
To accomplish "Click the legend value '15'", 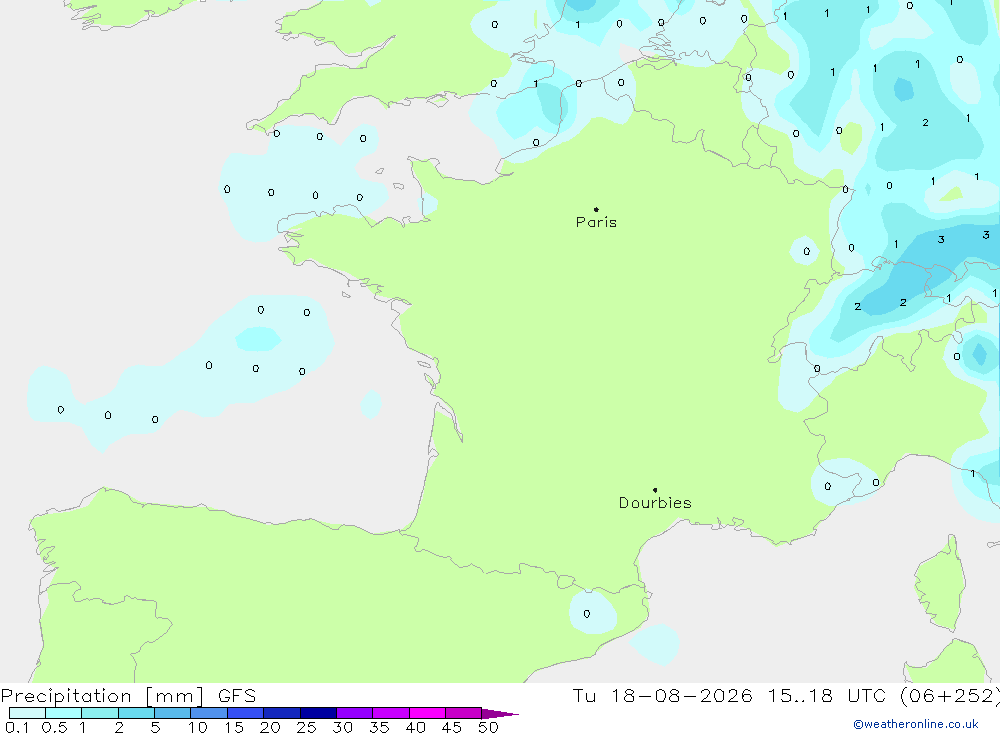I will click(x=234, y=727).
